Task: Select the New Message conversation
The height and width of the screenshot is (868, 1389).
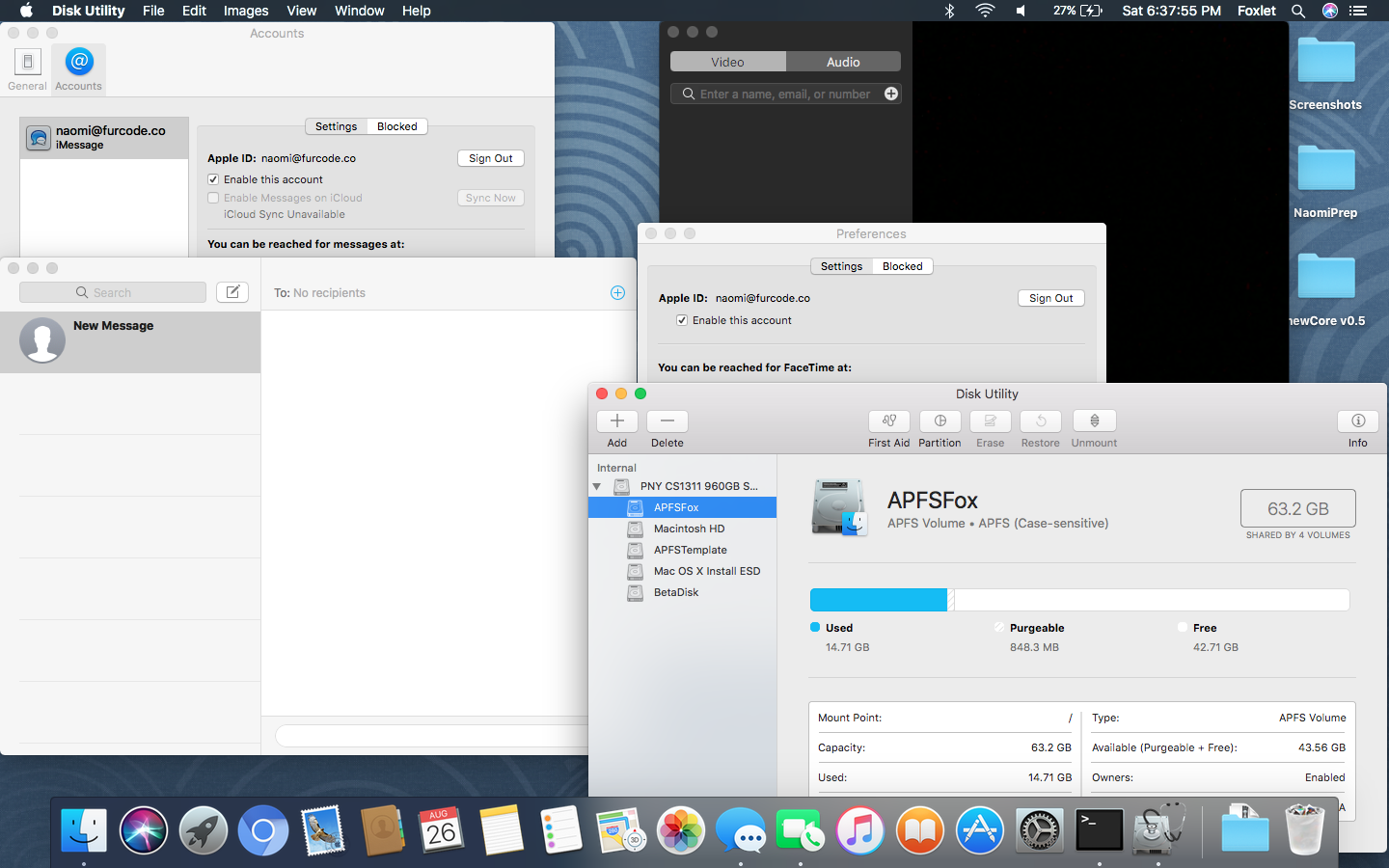Action: tap(130, 341)
